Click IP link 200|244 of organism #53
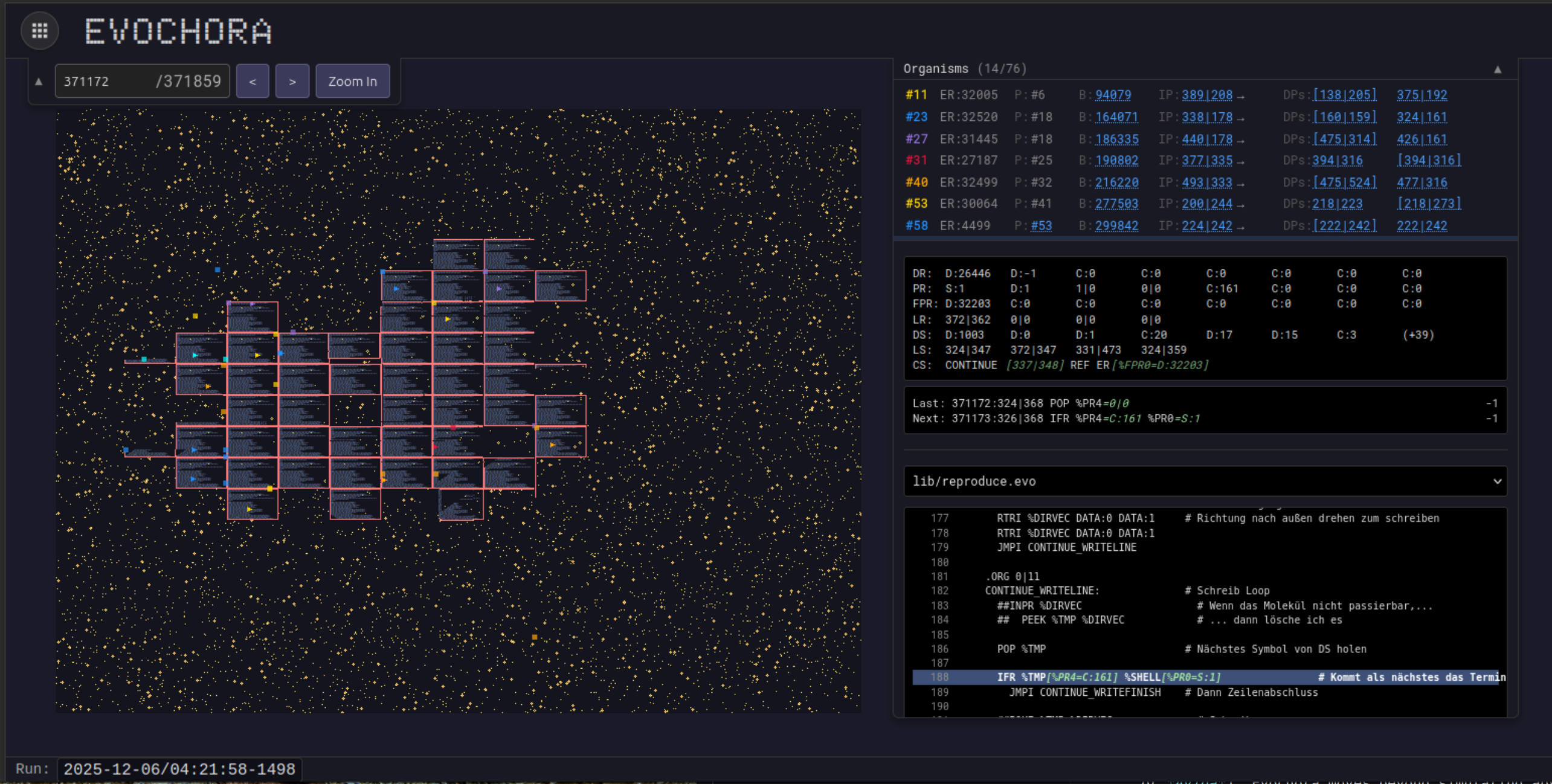Screen dimensions: 1552x784 pos(1206,204)
